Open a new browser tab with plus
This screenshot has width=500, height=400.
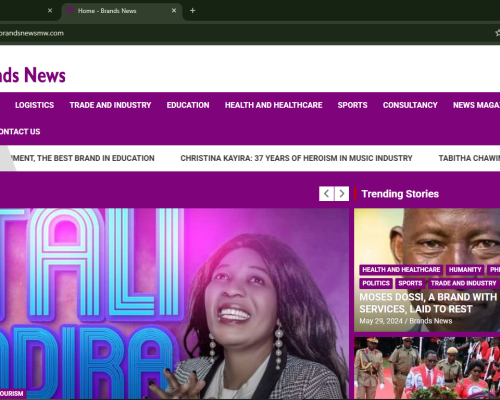click(x=192, y=11)
